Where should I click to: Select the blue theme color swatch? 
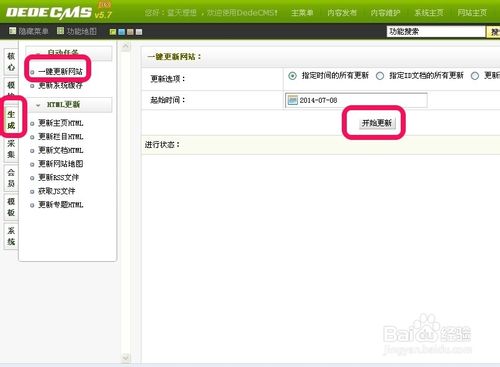point(122,32)
